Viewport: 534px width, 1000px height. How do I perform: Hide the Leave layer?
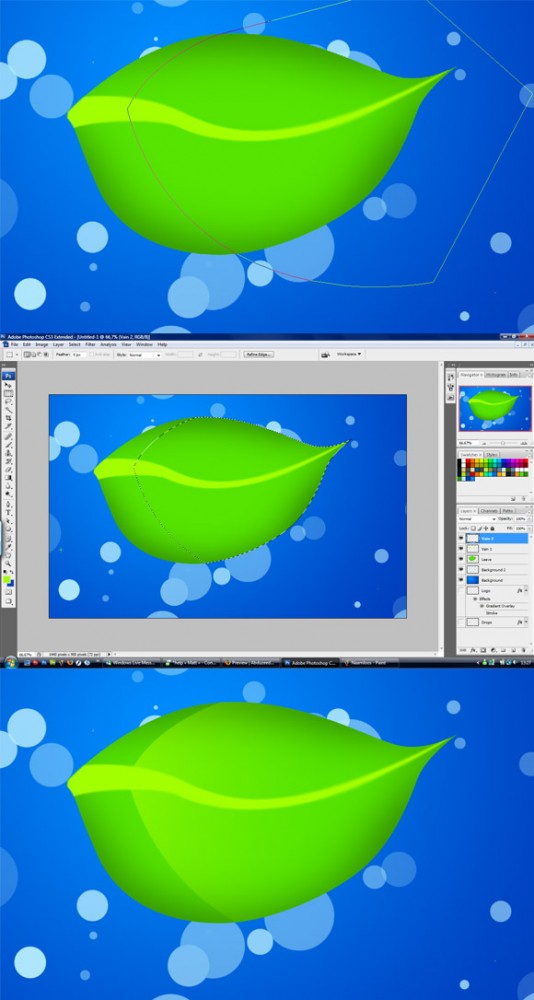461,559
